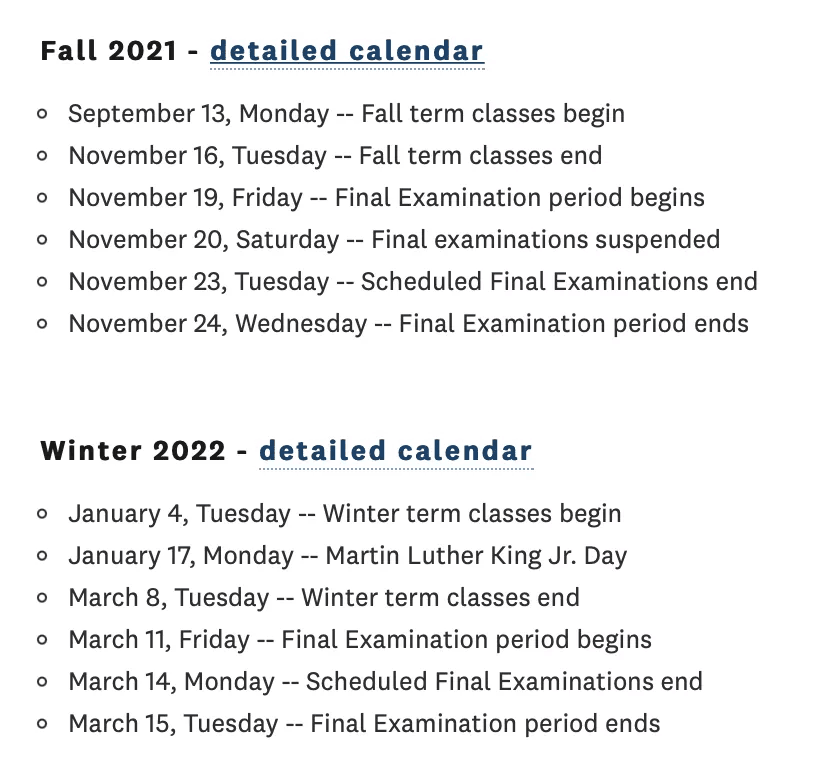
Task: Select the March 14, Monday entry
Action: coord(385,682)
